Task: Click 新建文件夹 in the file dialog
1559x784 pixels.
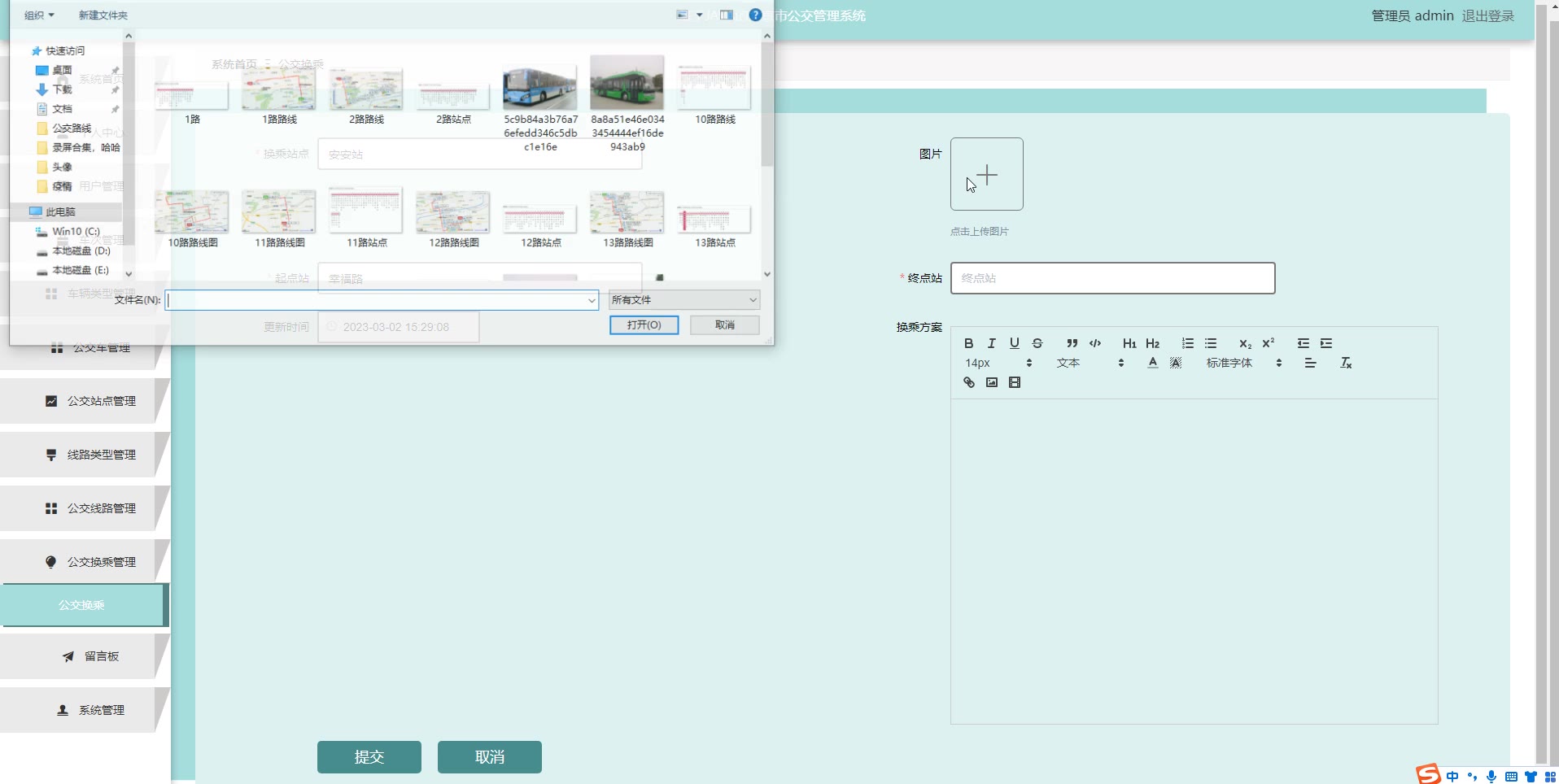Action: pyautogui.click(x=103, y=15)
